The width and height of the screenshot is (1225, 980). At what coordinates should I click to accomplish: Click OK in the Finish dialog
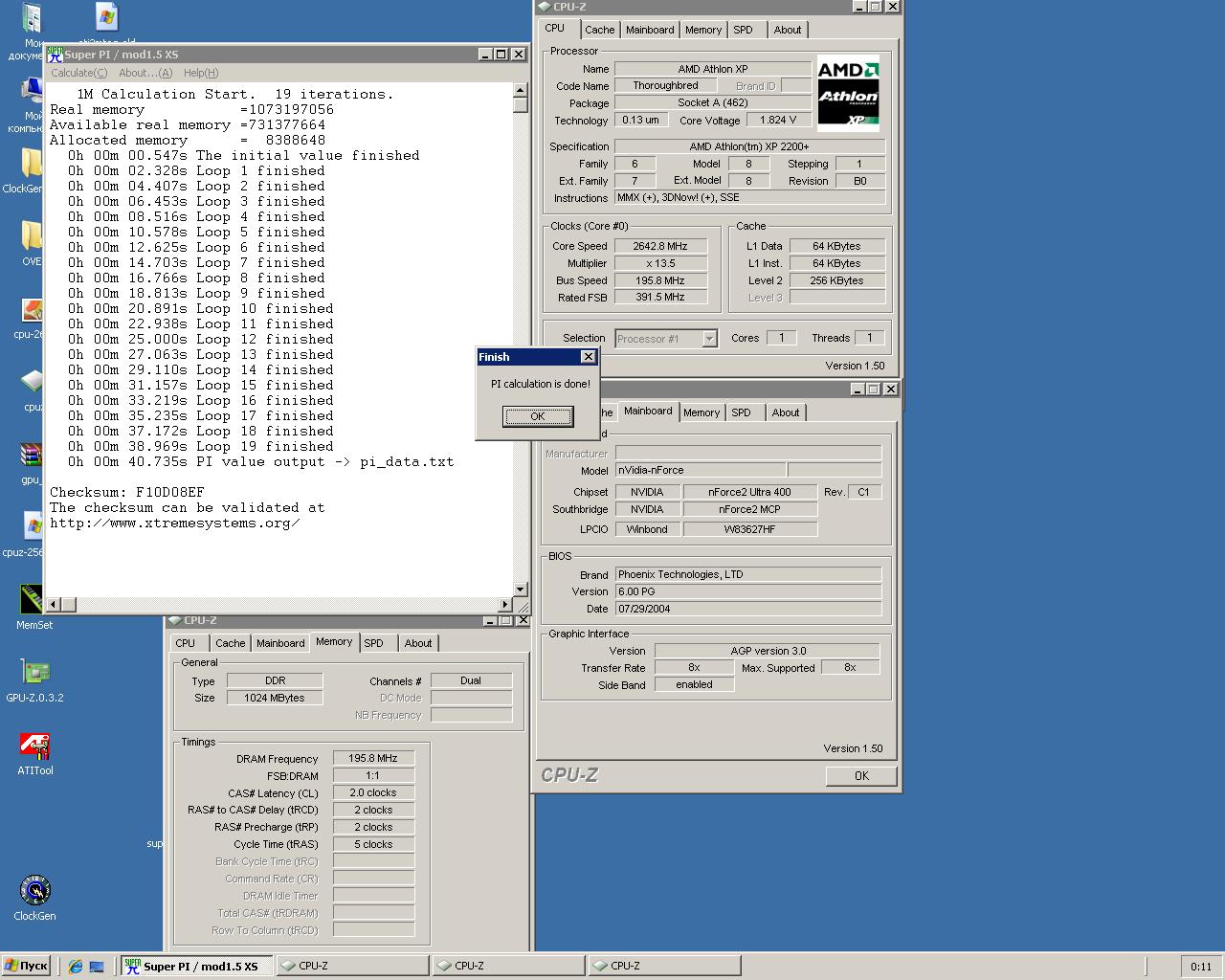tap(538, 416)
